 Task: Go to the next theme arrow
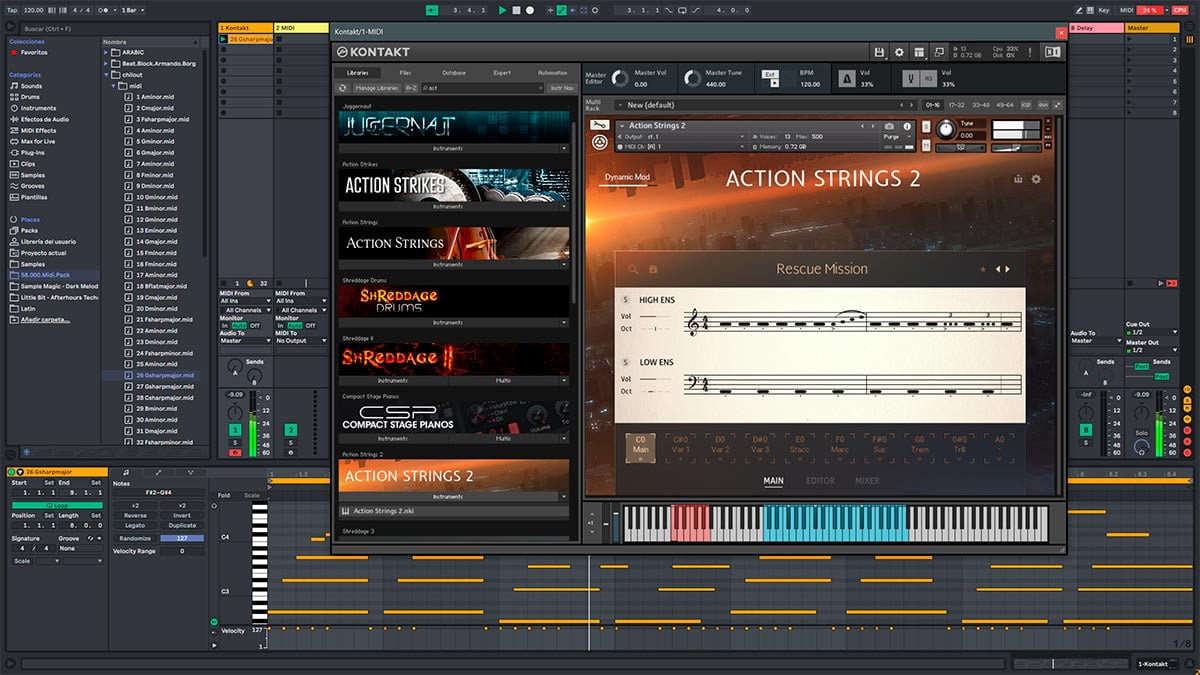[x=1007, y=269]
